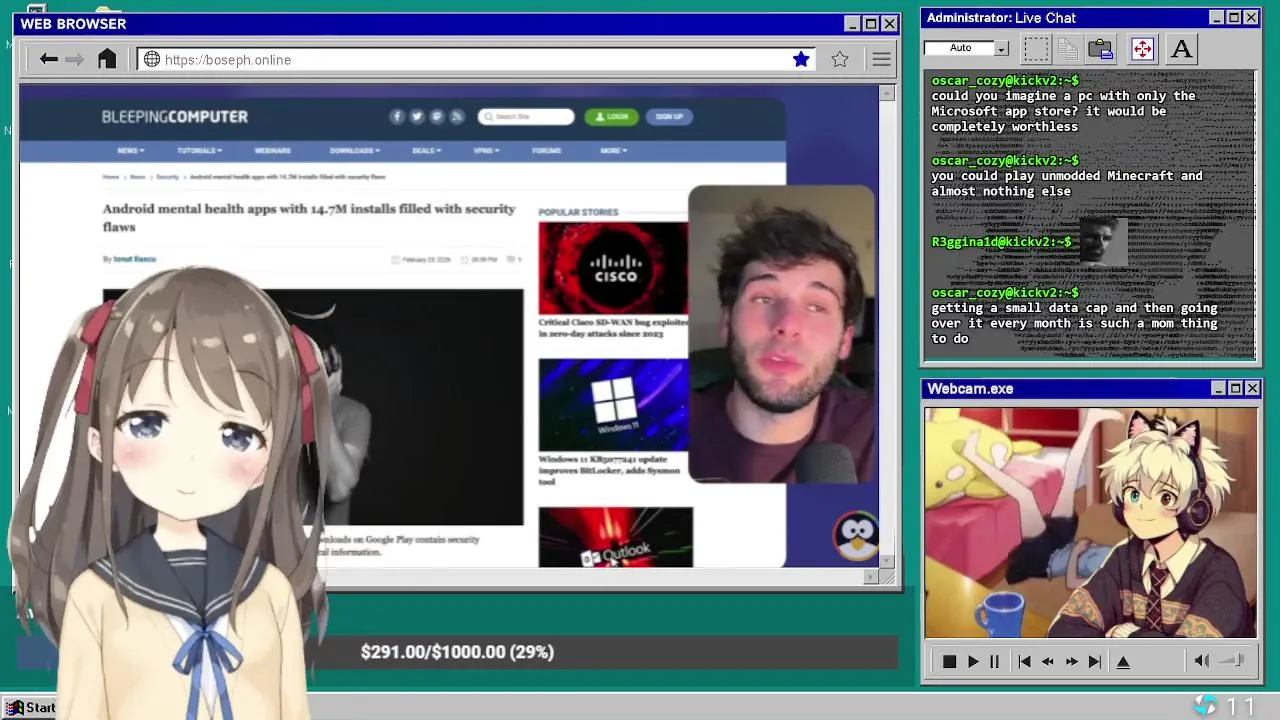Expand the DOWNLOADS dropdown menu
The height and width of the screenshot is (720, 1280).
click(354, 150)
